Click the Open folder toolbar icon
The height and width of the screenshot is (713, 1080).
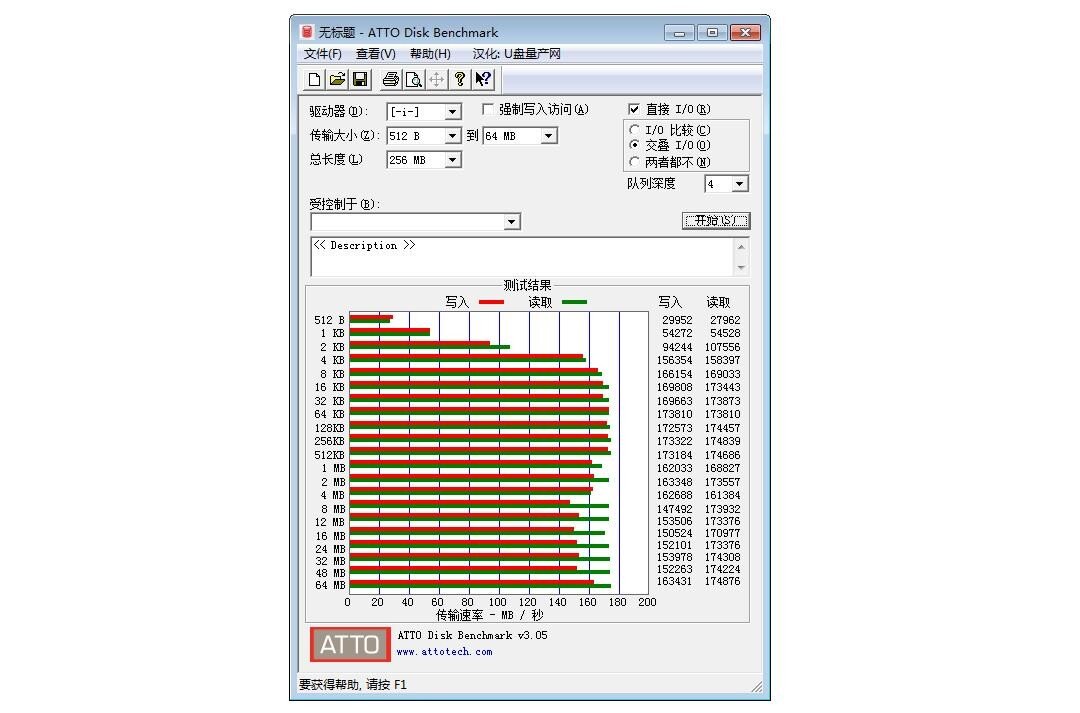coord(337,80)
